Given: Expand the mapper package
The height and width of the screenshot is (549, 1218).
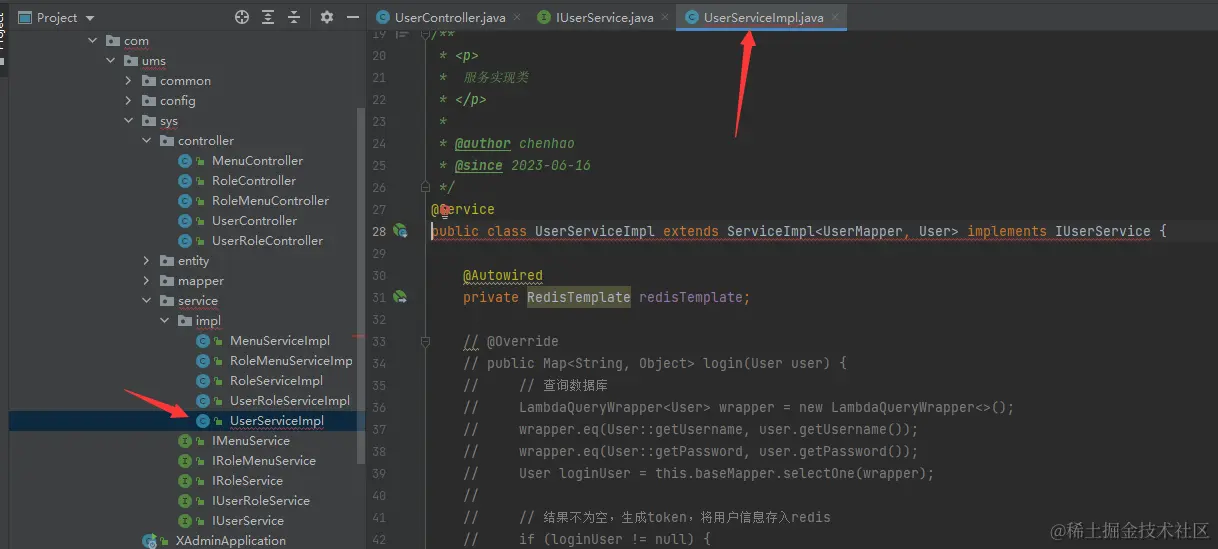Looking at the screenshot, I should point(146,281).
